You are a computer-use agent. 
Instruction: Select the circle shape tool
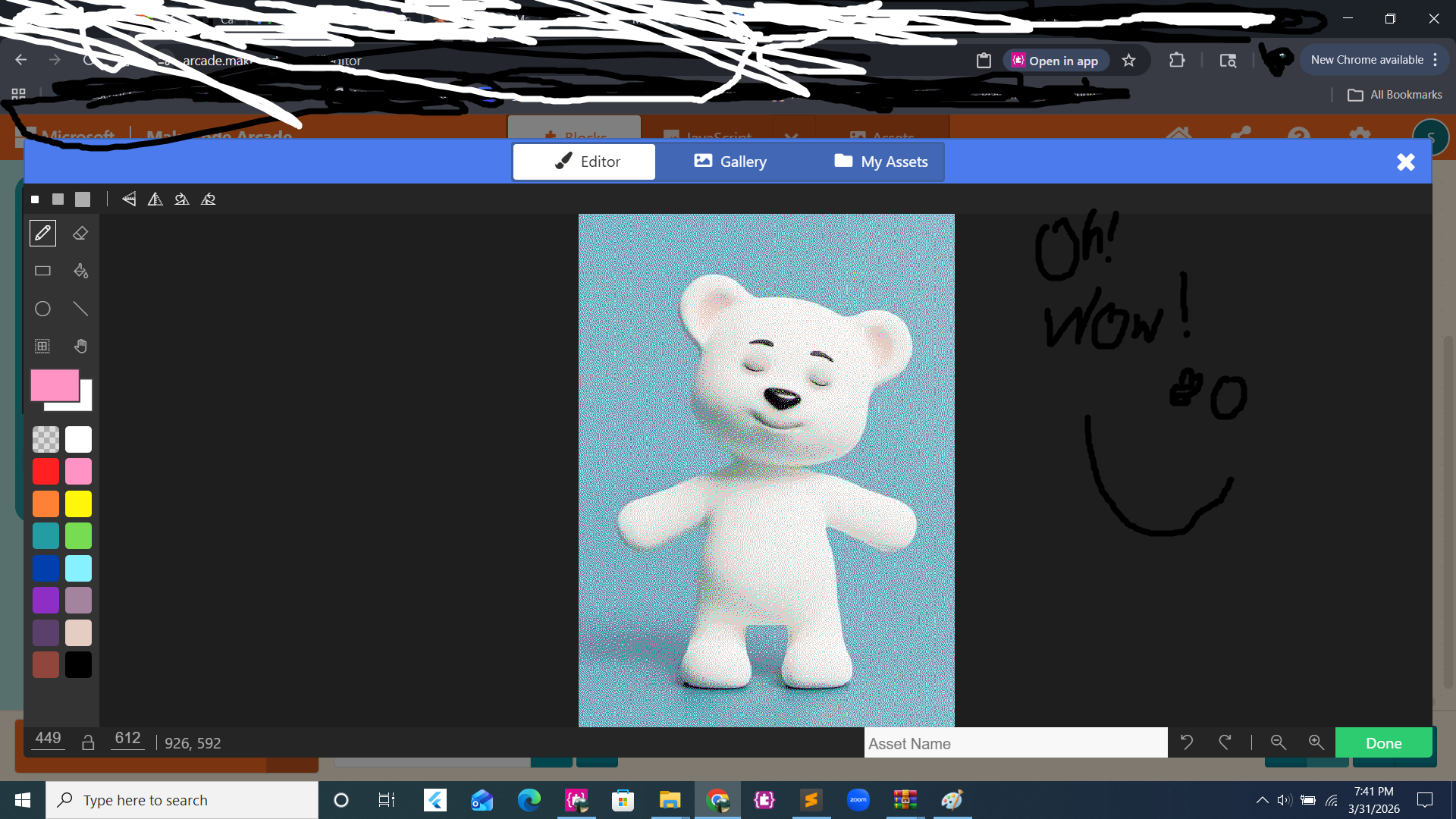click(x=42, y=309)
